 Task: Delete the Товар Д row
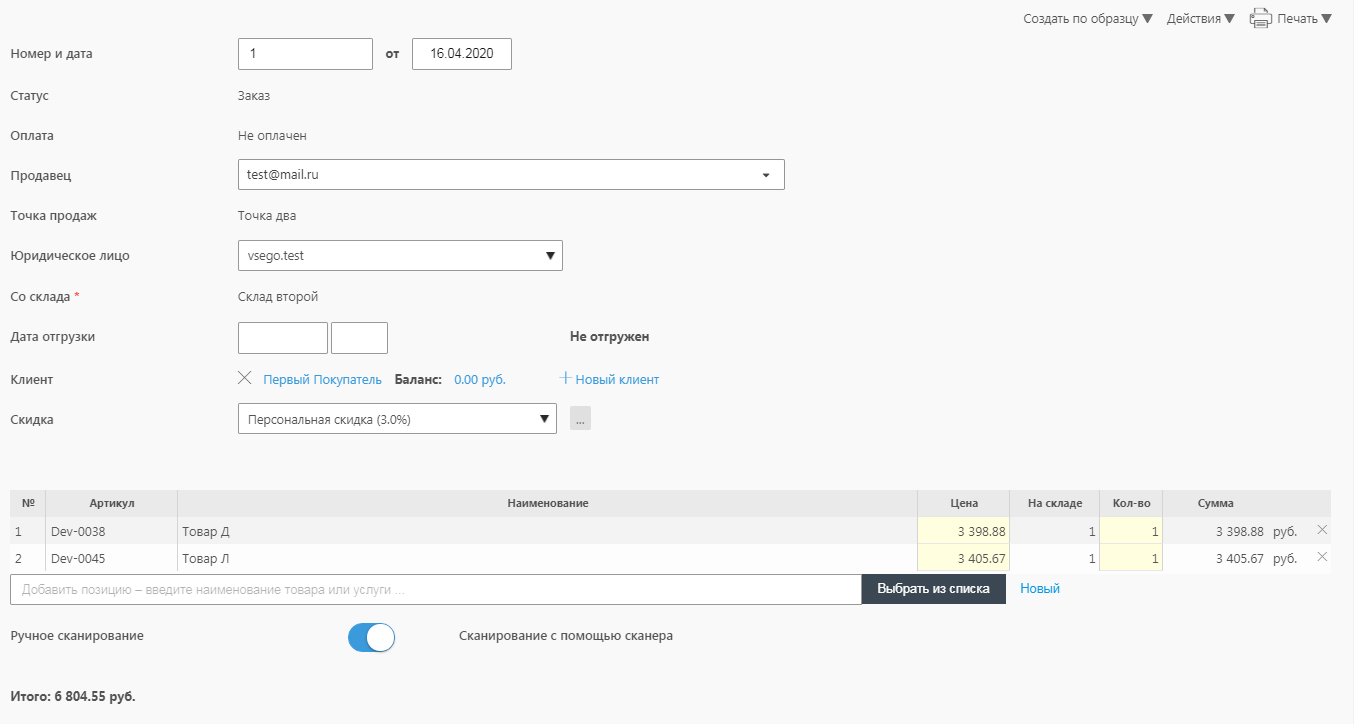click(1322, 530)
